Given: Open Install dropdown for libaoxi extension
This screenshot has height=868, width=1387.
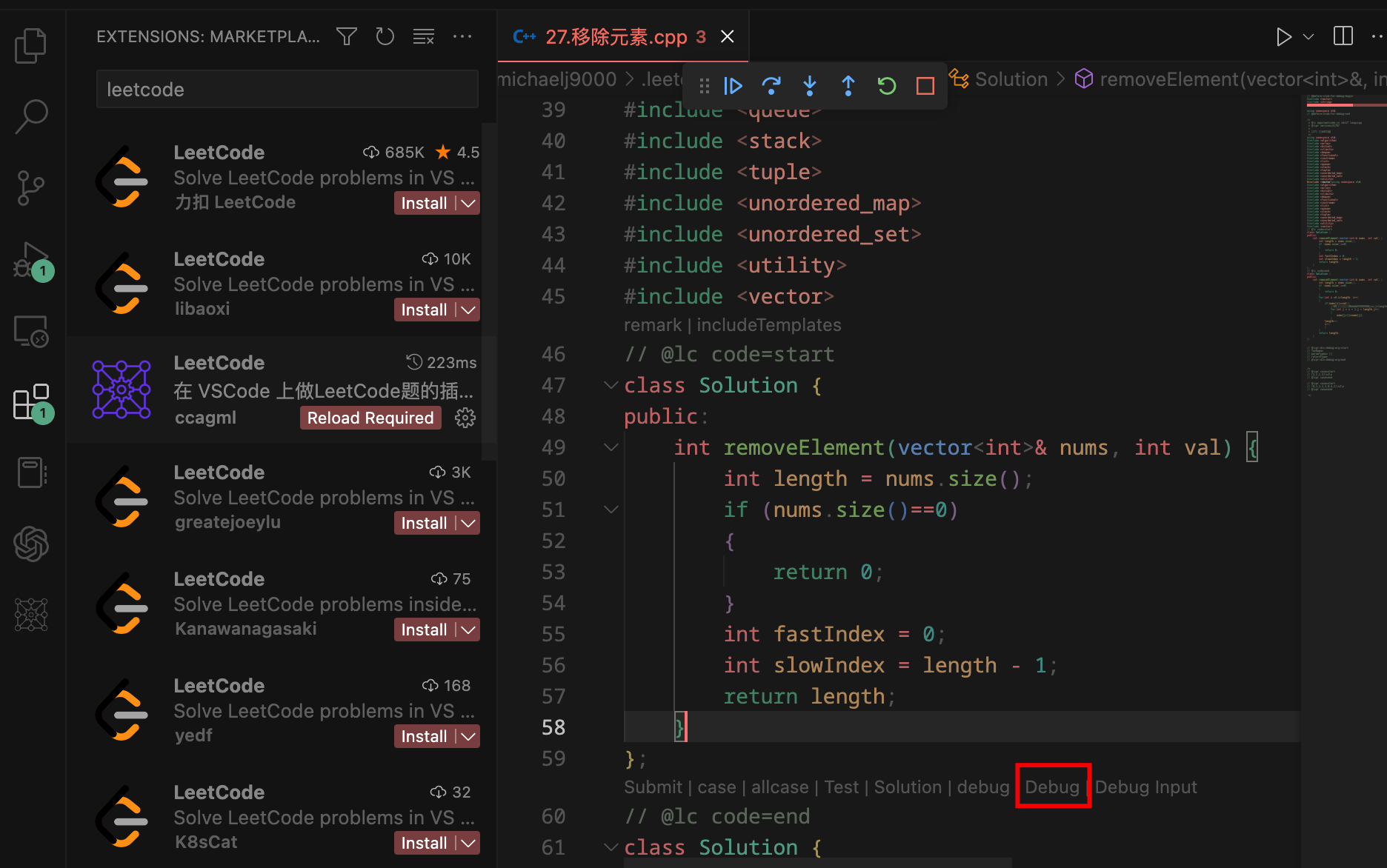Looking at the screenshot, I should (468, 310).
